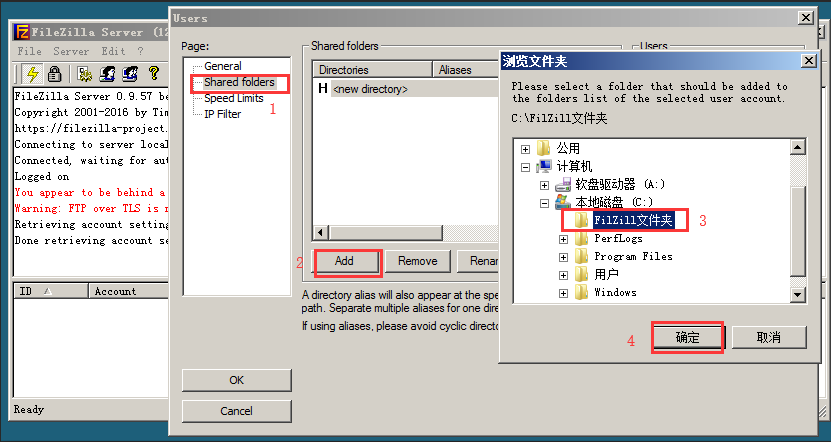Viewport: 831px width, 442px height.
Task: Open the ? help menu
Action: click(x=140, y=51)
